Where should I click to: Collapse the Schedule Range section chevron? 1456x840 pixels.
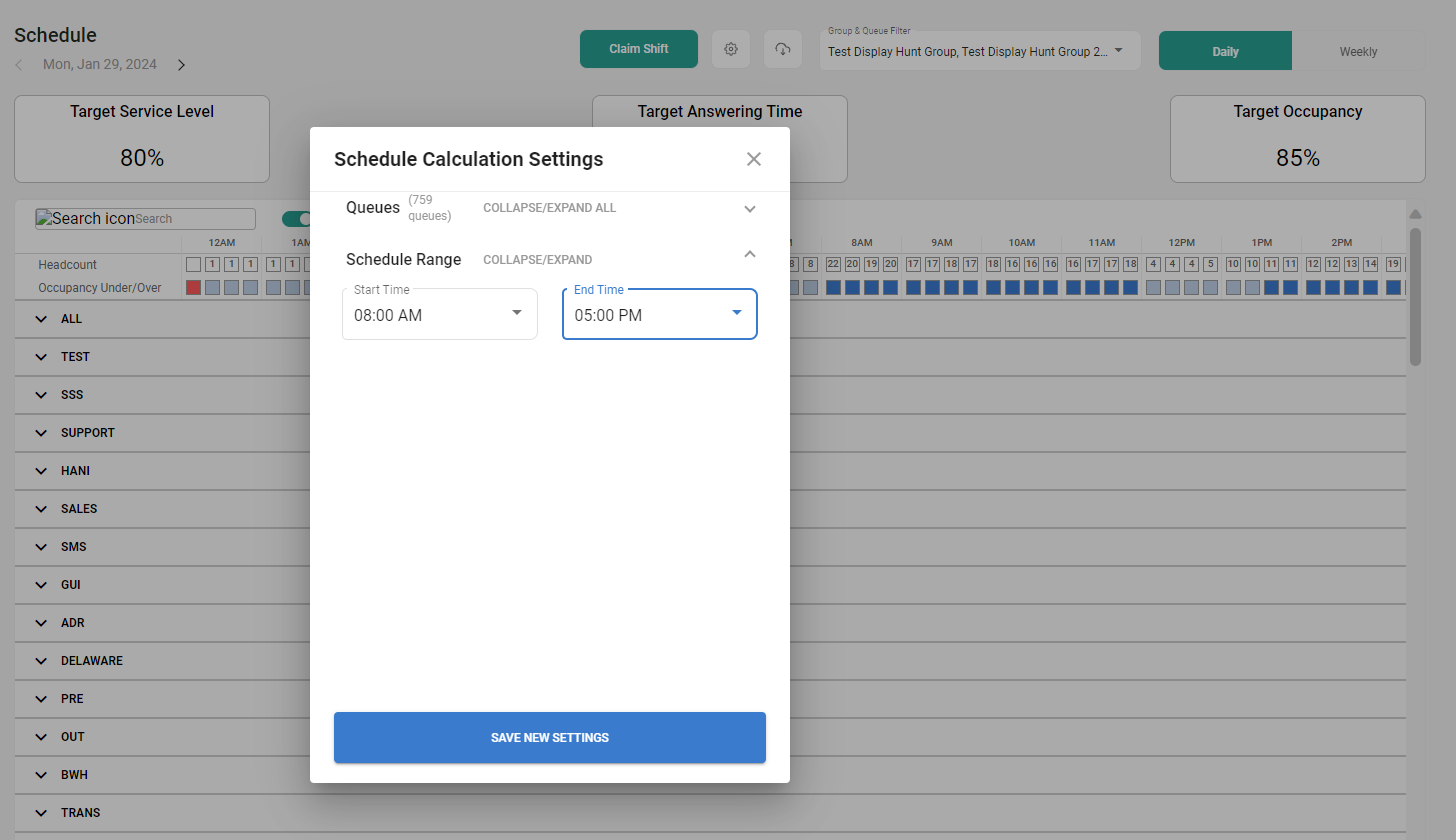pos(750,254)
